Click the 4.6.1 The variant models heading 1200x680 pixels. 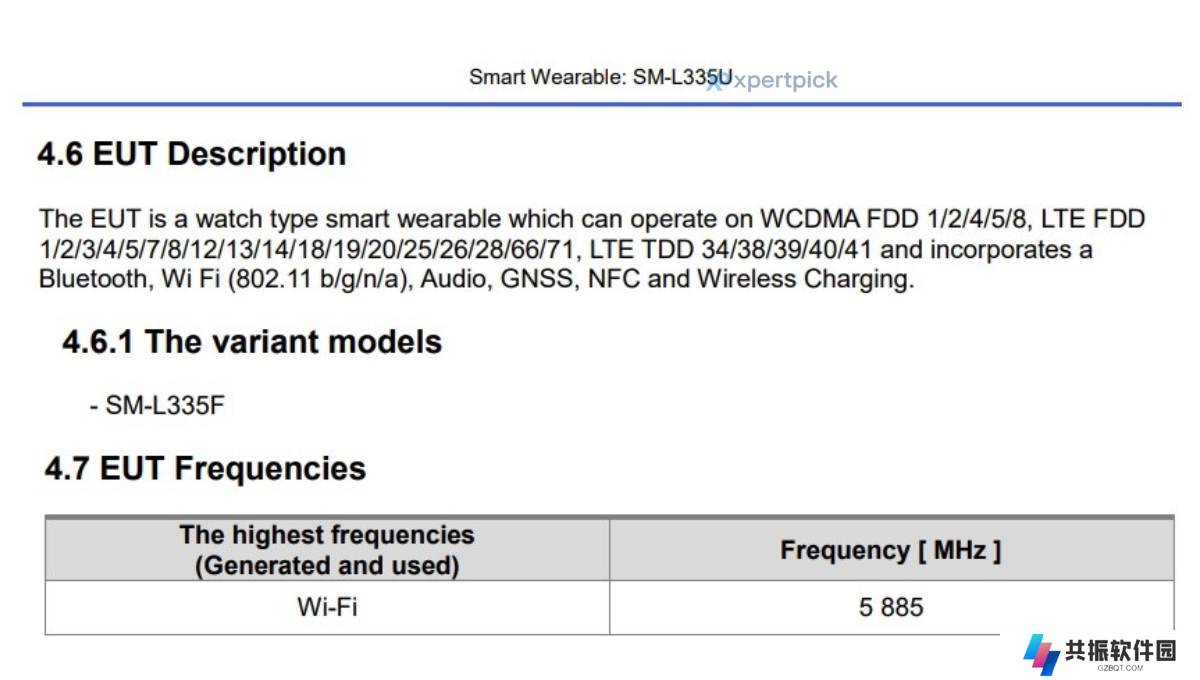252,342
